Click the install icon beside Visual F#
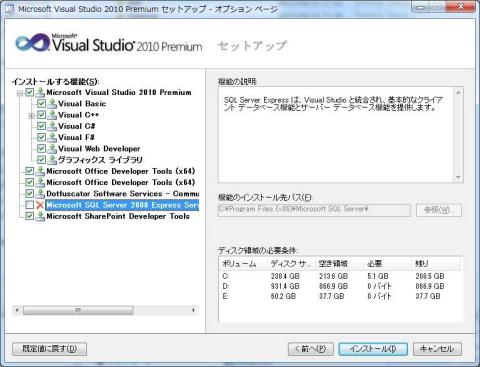The height and width of the screenshot is (367, 480). 52,137
